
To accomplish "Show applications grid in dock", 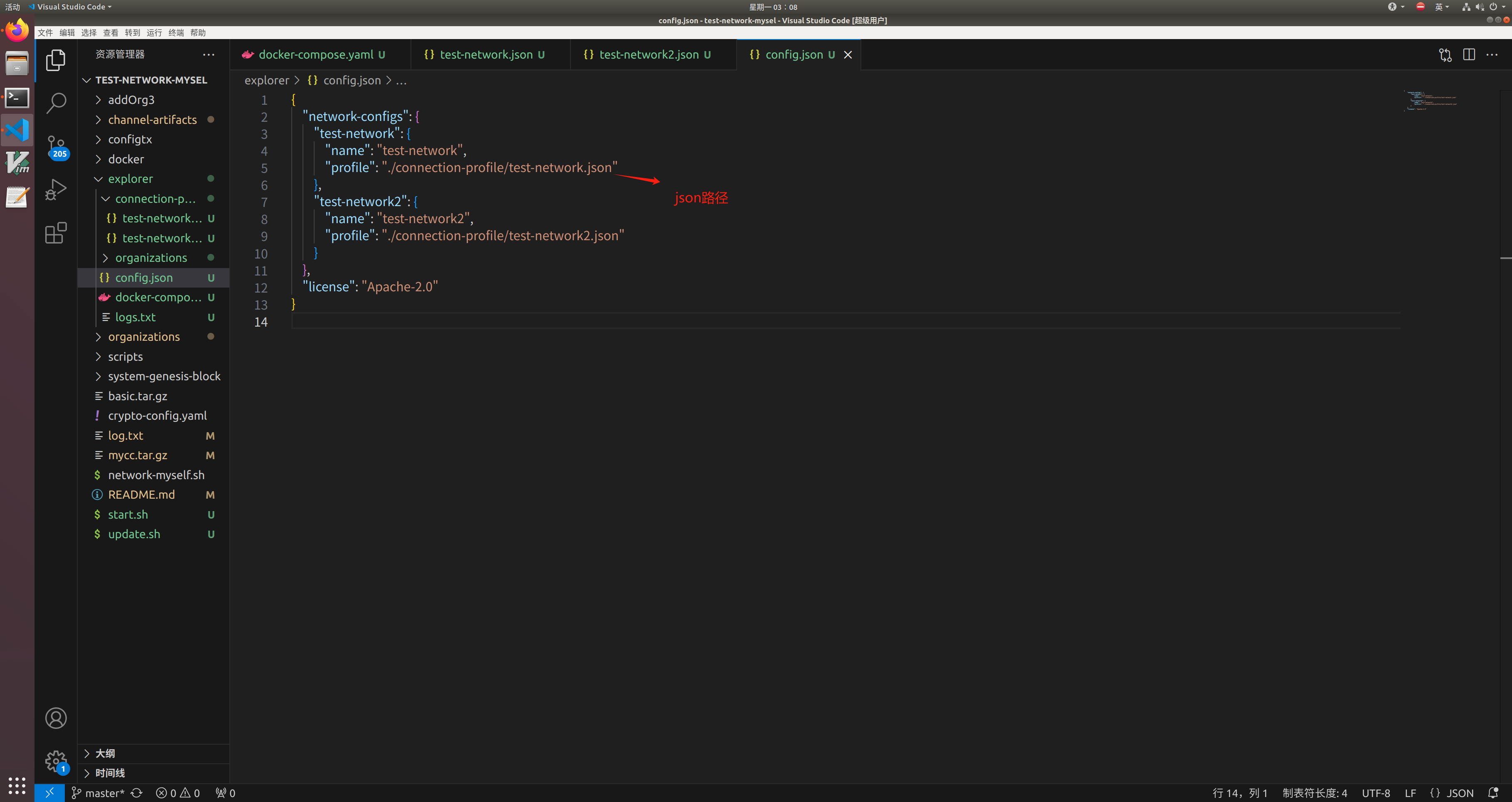I will [17, 785].
